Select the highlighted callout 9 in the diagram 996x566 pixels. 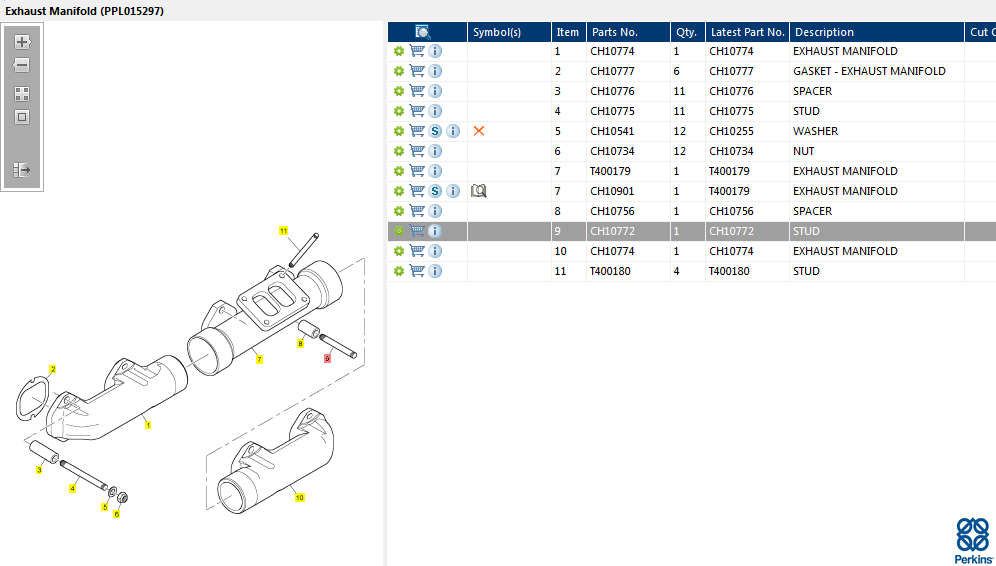click(x=327, y=358)
